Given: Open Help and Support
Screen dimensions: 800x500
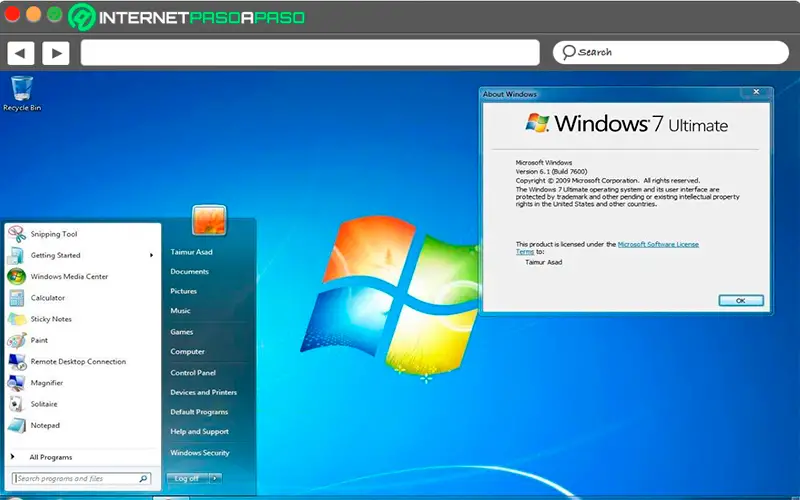Looking at the screenshot, I should pos(199,432).
